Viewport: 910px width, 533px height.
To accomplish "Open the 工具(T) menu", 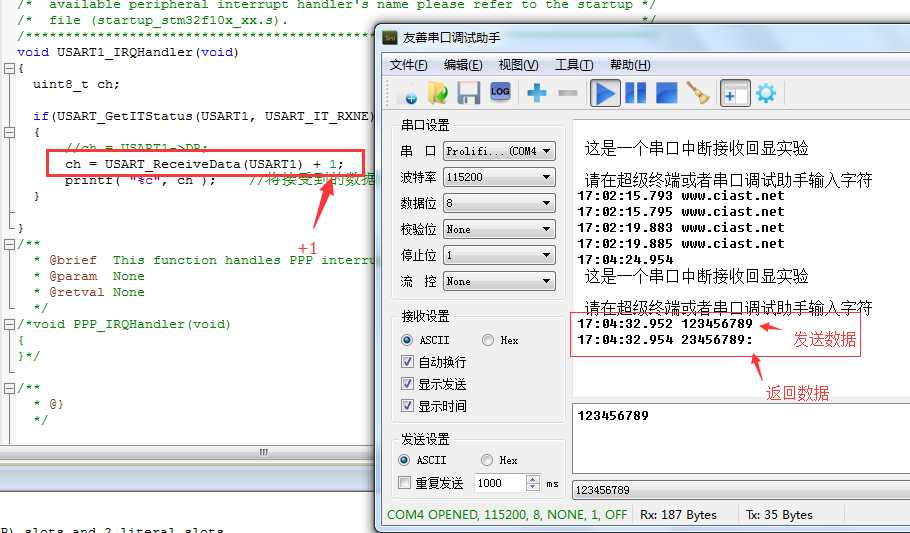I will (573, 65).
